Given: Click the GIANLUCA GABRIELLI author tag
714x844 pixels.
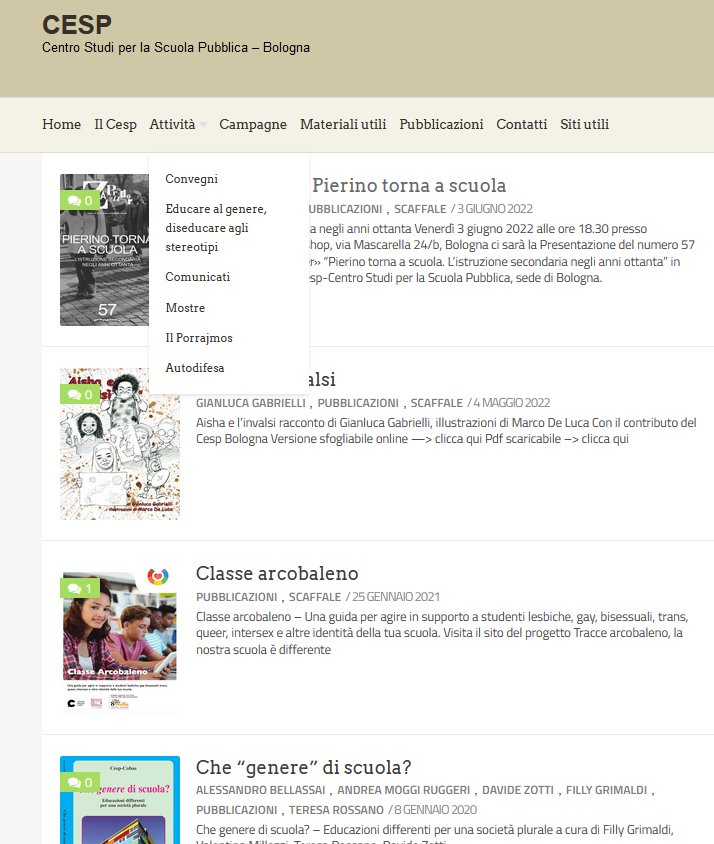Looking at the screenshot, I should pyautogui.click(x=250, y=403).
